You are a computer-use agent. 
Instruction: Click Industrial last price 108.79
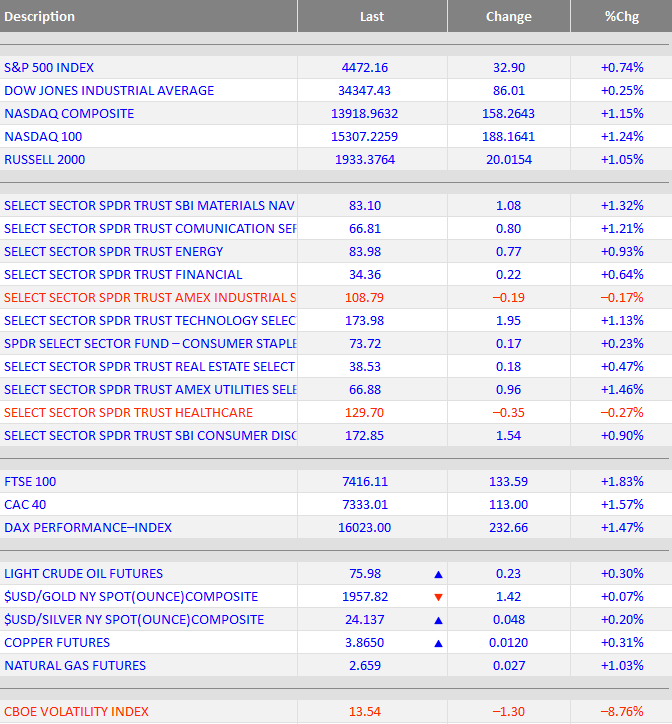click(364, 298)
